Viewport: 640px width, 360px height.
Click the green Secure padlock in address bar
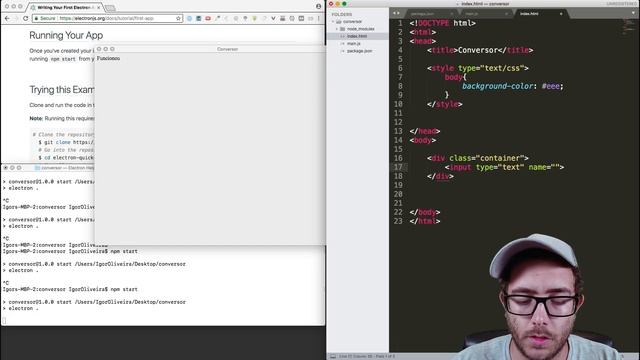click(x=36, y=18)
